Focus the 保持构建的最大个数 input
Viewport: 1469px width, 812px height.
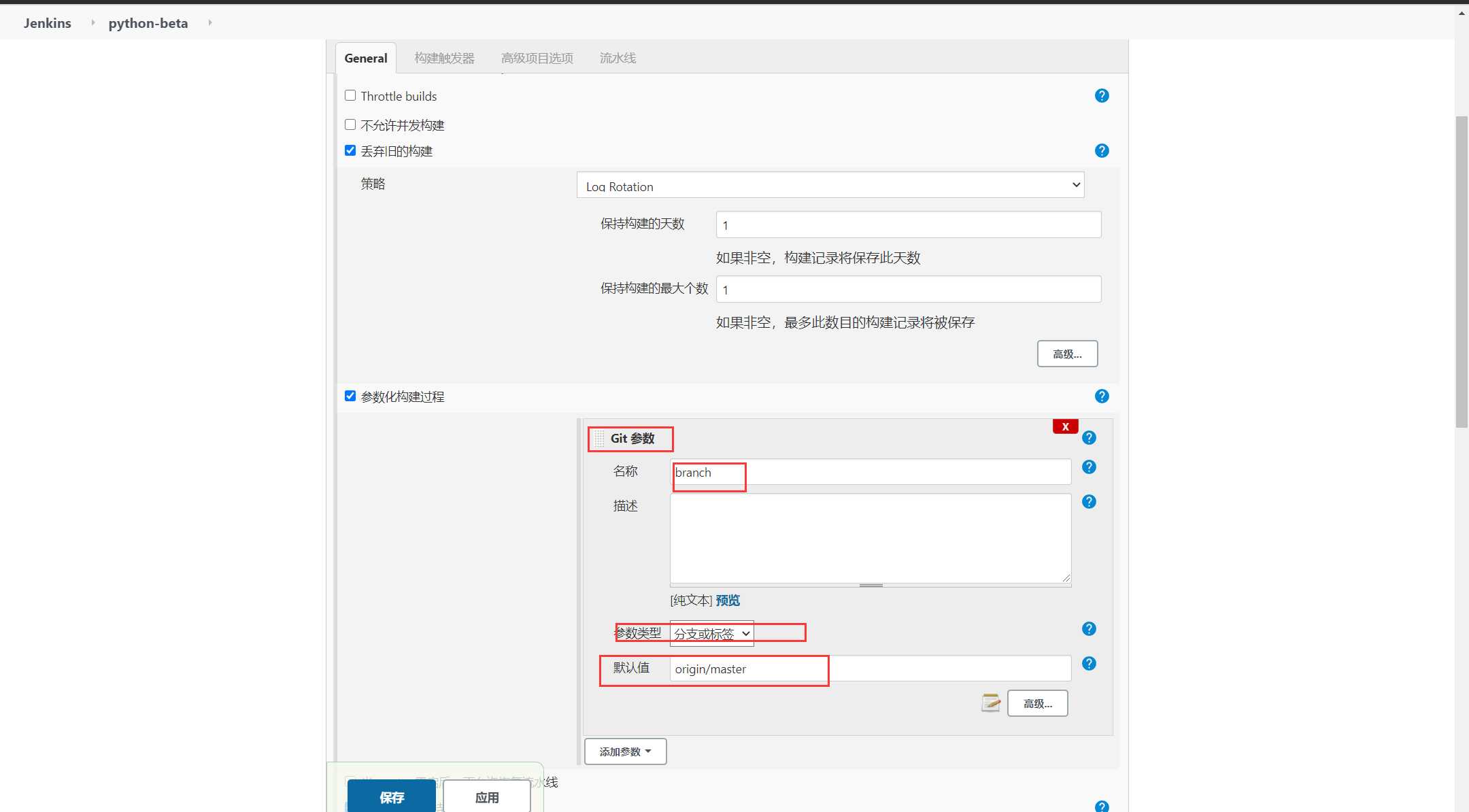pyautogui.click(x=909, y=289)
